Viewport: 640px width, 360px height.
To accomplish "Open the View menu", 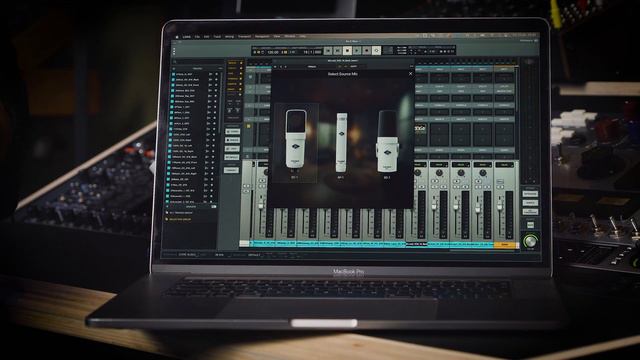I will pos(277,36).
